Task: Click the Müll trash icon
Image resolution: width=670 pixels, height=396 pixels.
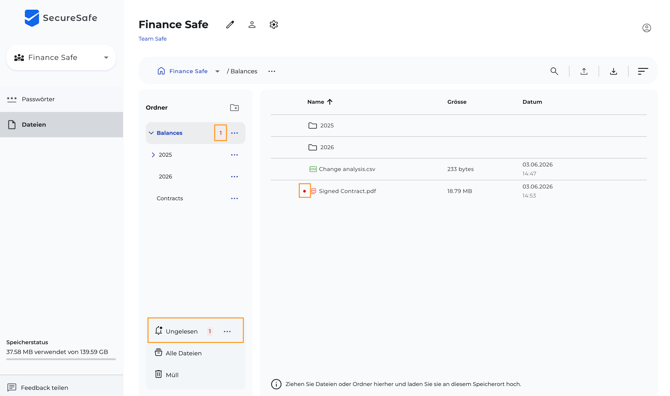Action: point(159,374)
